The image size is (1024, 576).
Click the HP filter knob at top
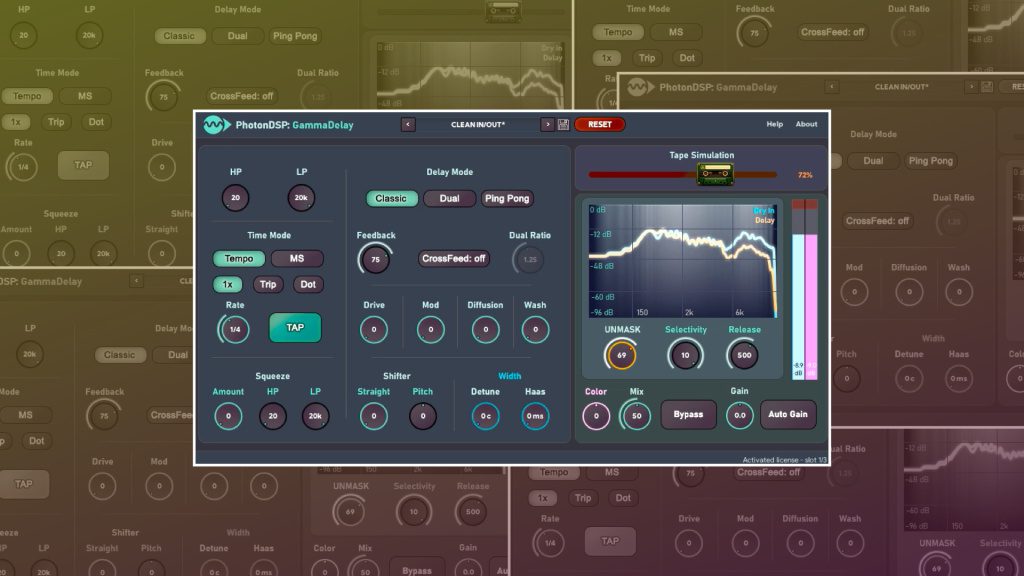(x=235, y=198)
